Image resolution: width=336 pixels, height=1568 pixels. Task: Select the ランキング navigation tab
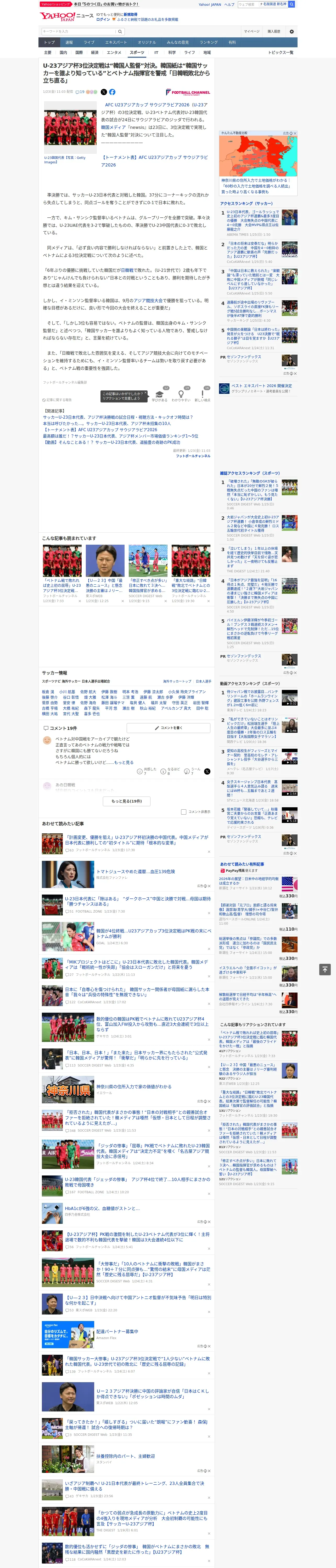coord(209,43)
